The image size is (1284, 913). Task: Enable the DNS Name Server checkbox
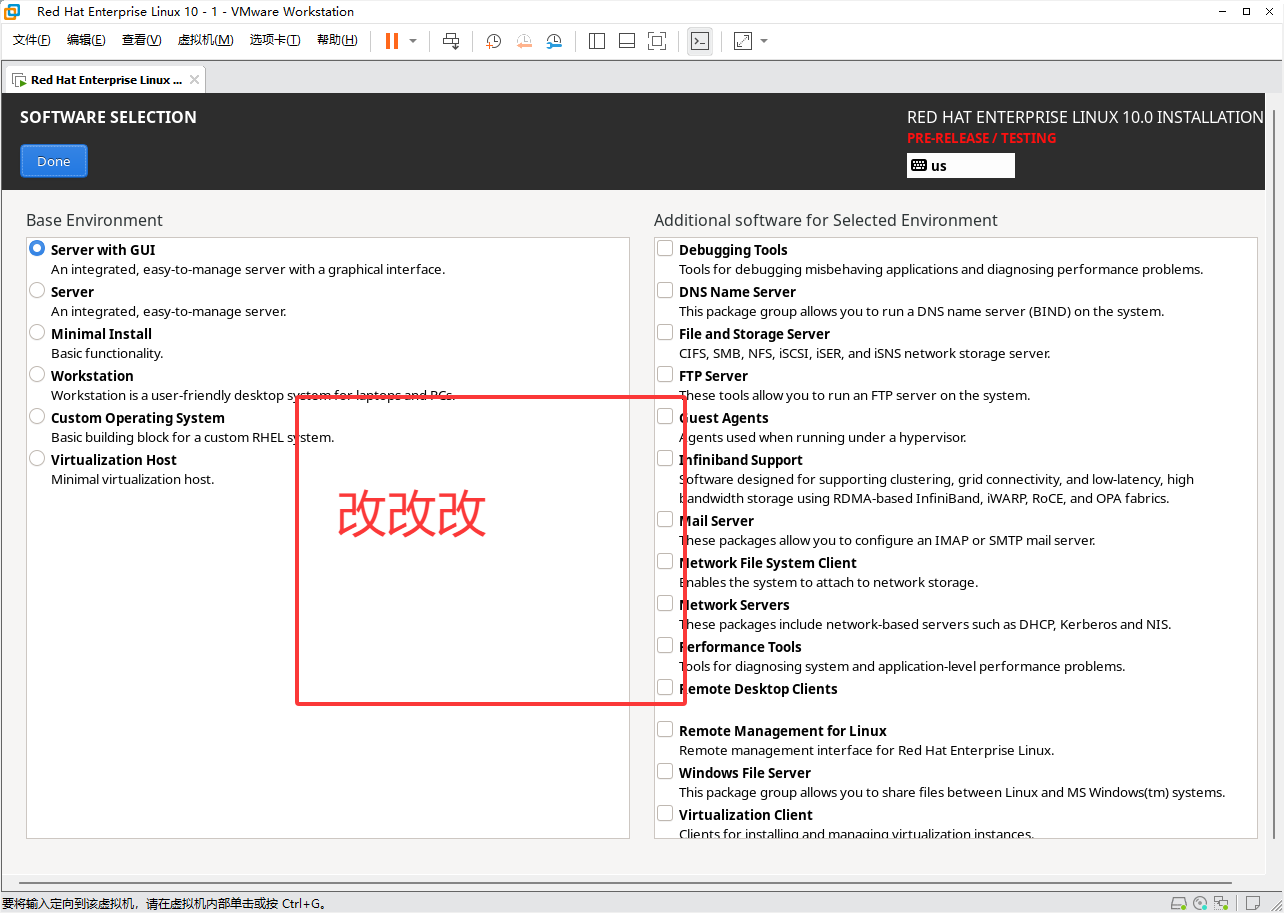coord(665,290)
